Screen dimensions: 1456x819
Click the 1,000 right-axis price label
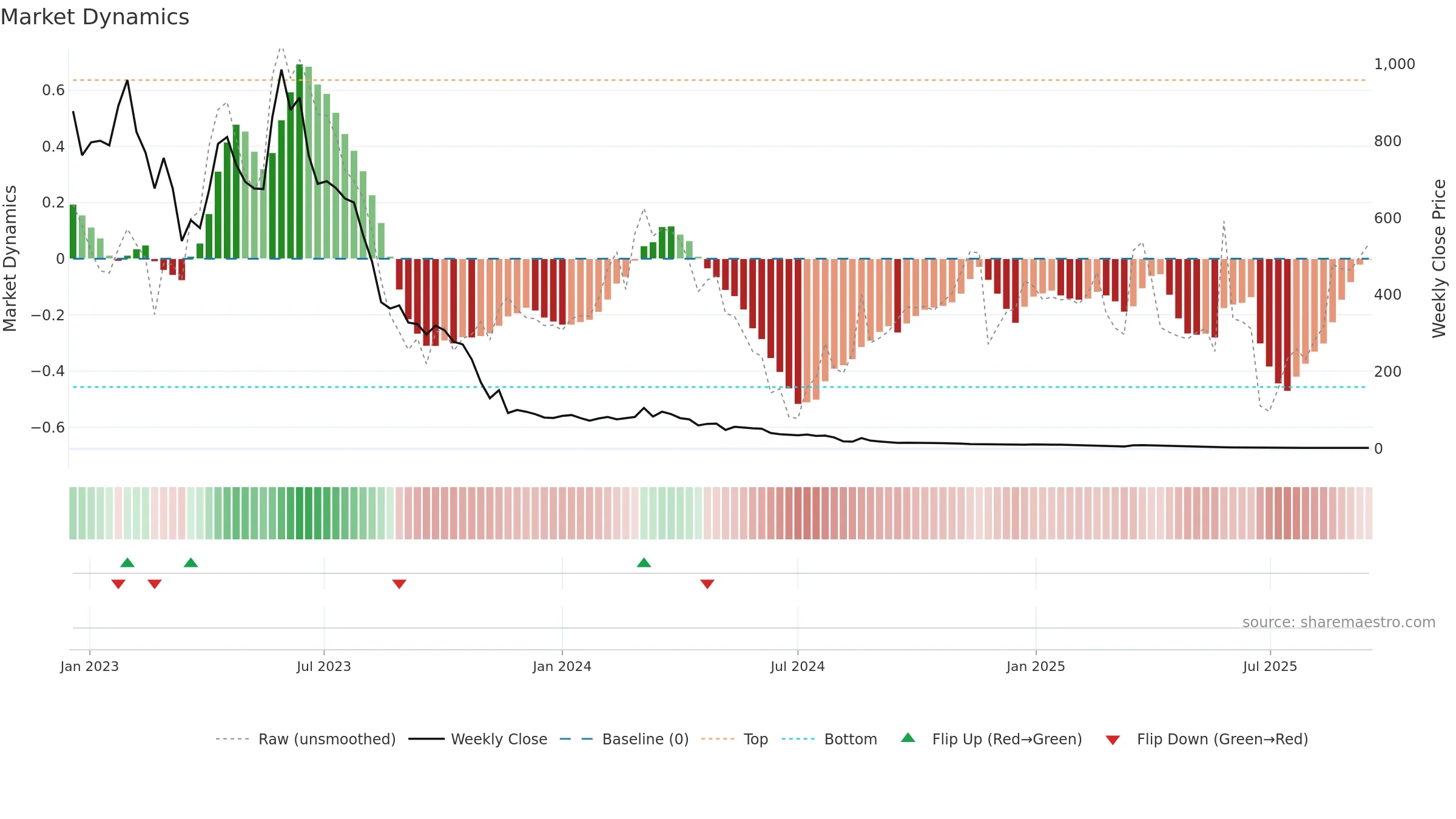point(1394,64)
